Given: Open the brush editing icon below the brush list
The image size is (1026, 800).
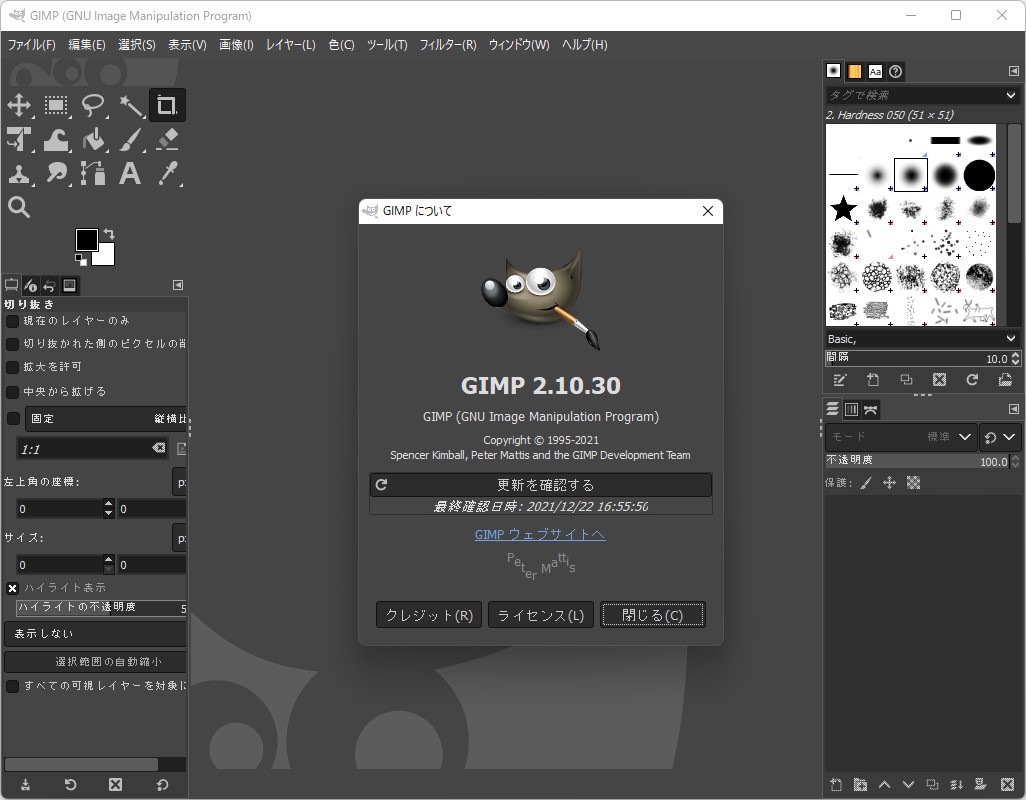Looking at the screenshot, I should tap(839, 380).
